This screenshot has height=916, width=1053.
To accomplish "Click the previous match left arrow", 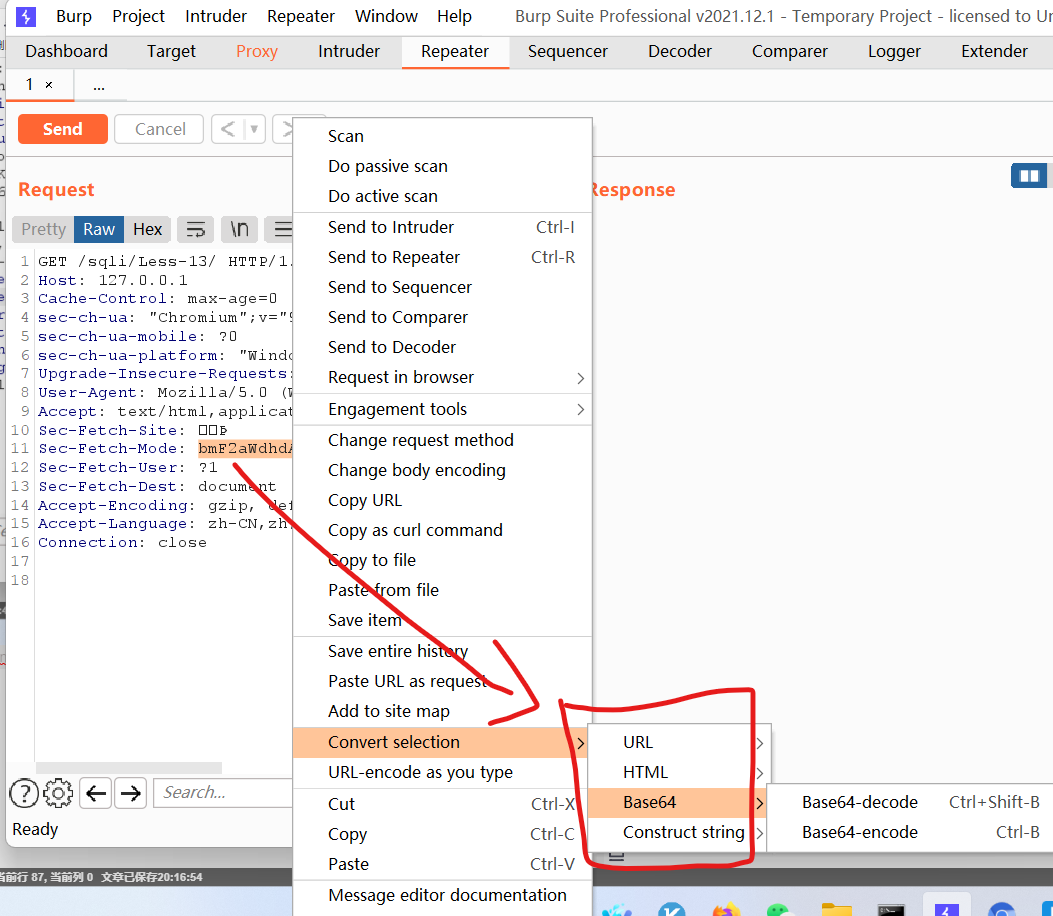I will click(x=95, y=793).
